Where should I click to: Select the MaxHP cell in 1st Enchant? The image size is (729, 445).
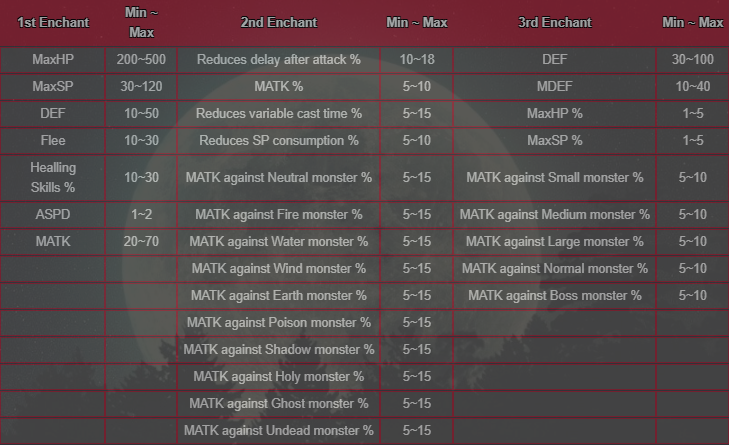coord(53,60)
